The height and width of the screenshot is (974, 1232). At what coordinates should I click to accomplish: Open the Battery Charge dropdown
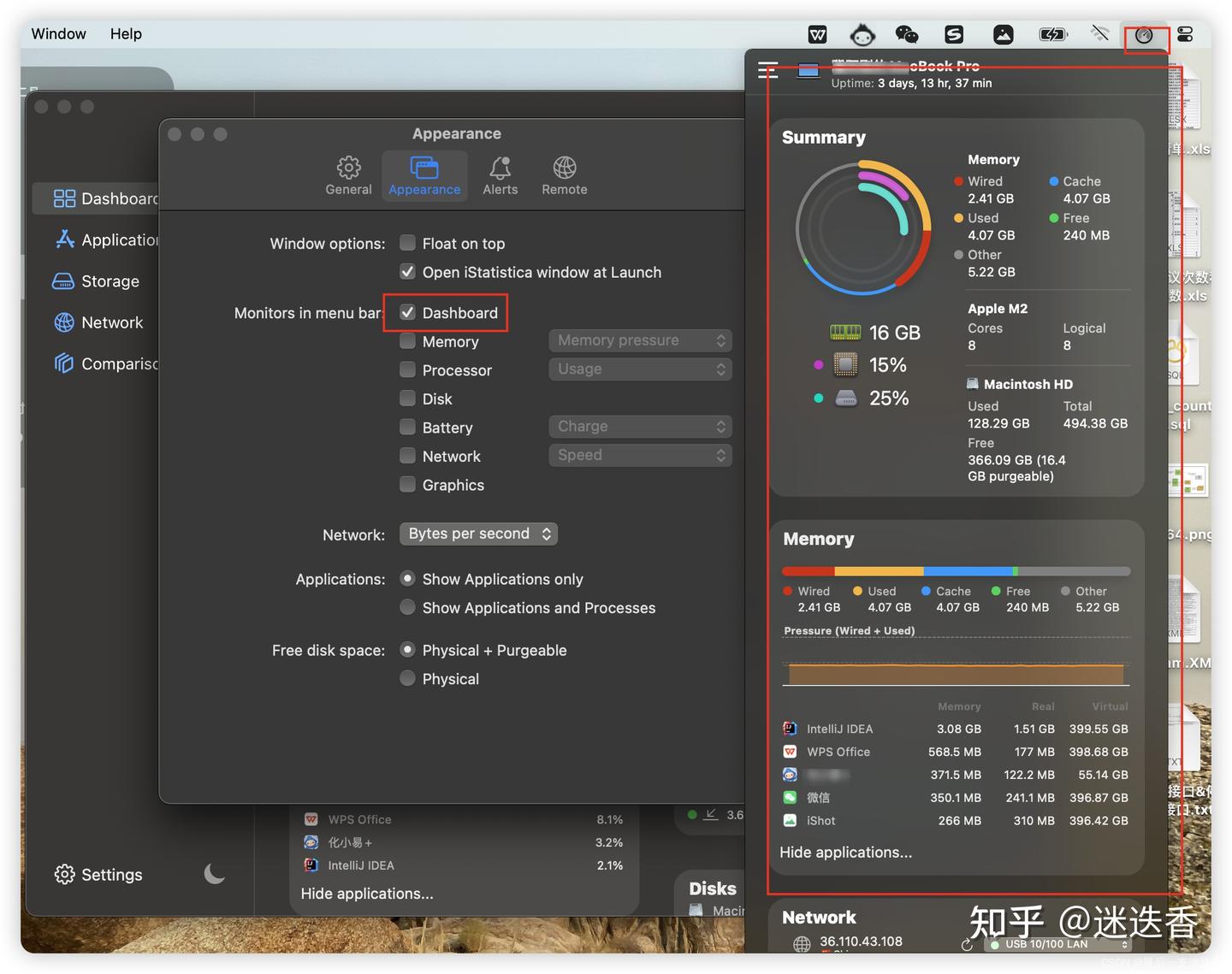tap(639, 426)
